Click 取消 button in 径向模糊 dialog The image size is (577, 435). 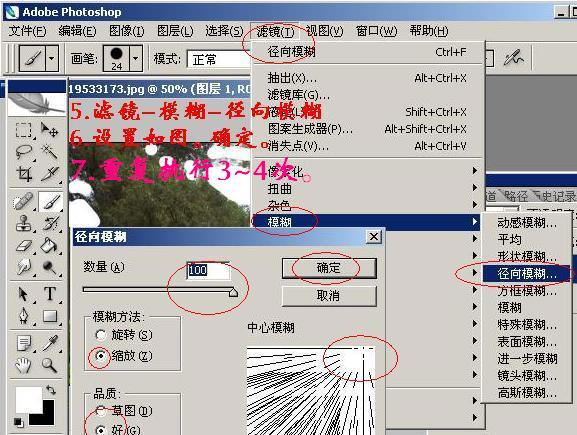(x=329, y=296)
